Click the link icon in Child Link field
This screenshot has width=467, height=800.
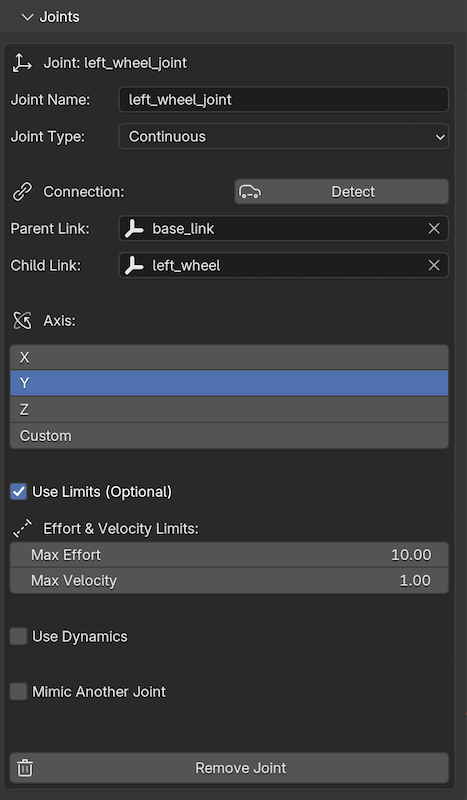(x=134, y=266)
